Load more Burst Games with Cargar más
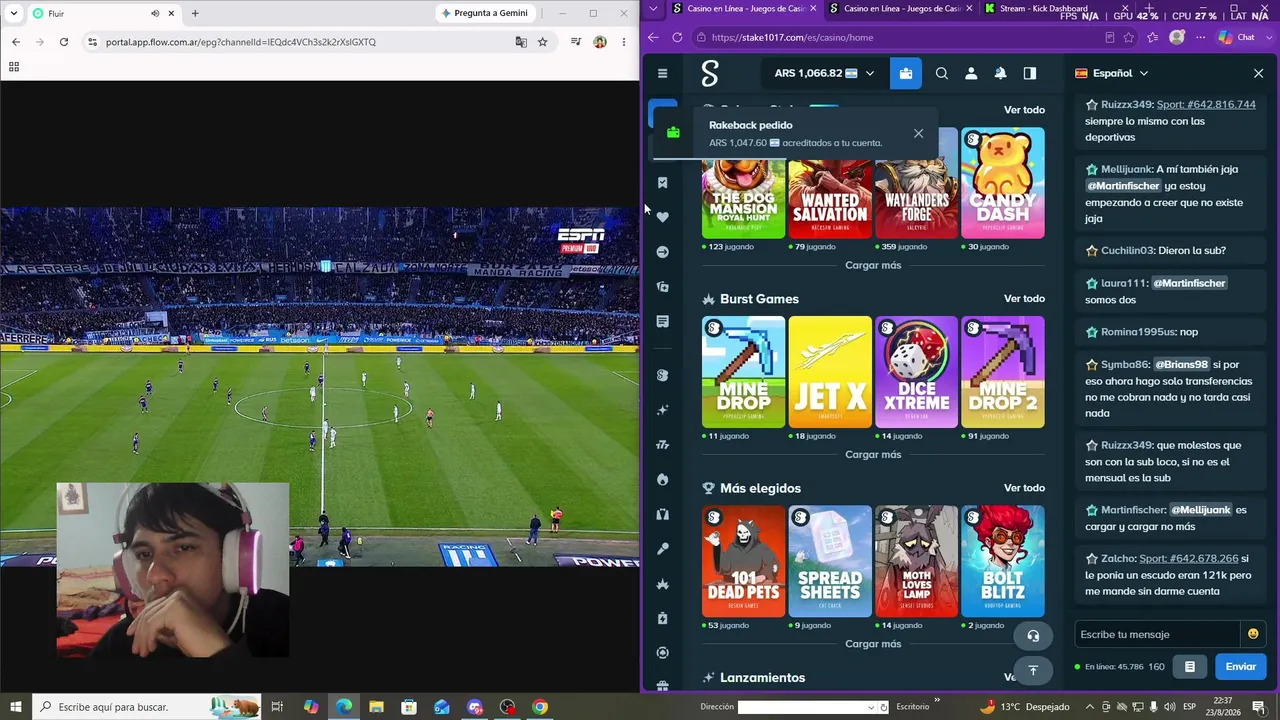 (x=873, y=455)
